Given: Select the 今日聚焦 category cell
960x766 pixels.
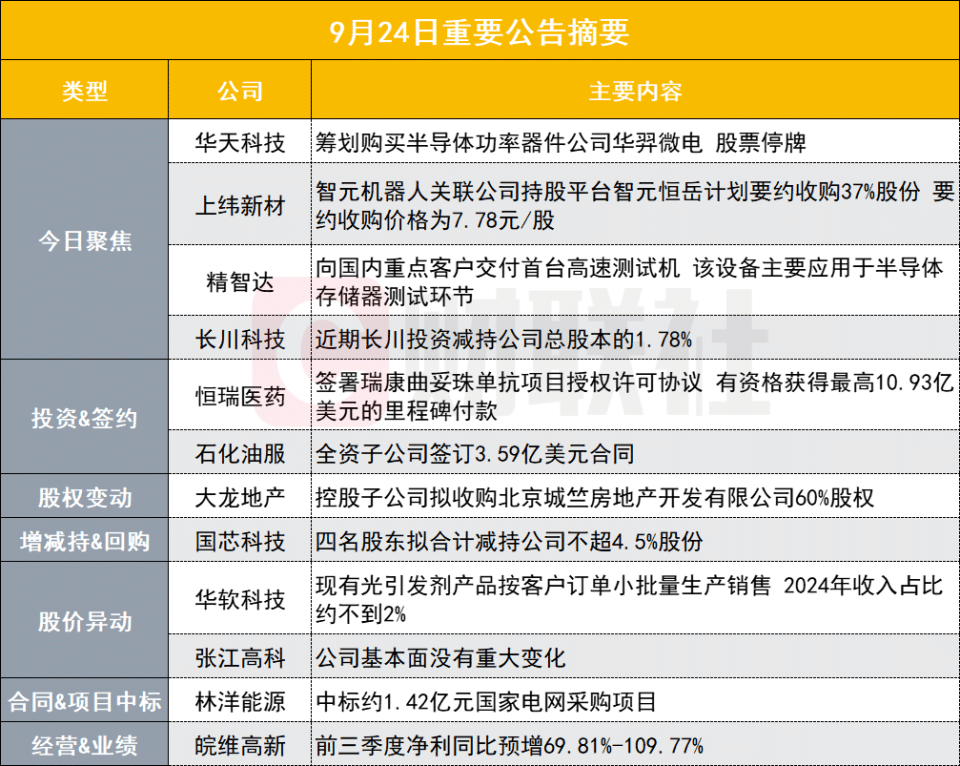Looking at the screenshot, I should point(85,240).
